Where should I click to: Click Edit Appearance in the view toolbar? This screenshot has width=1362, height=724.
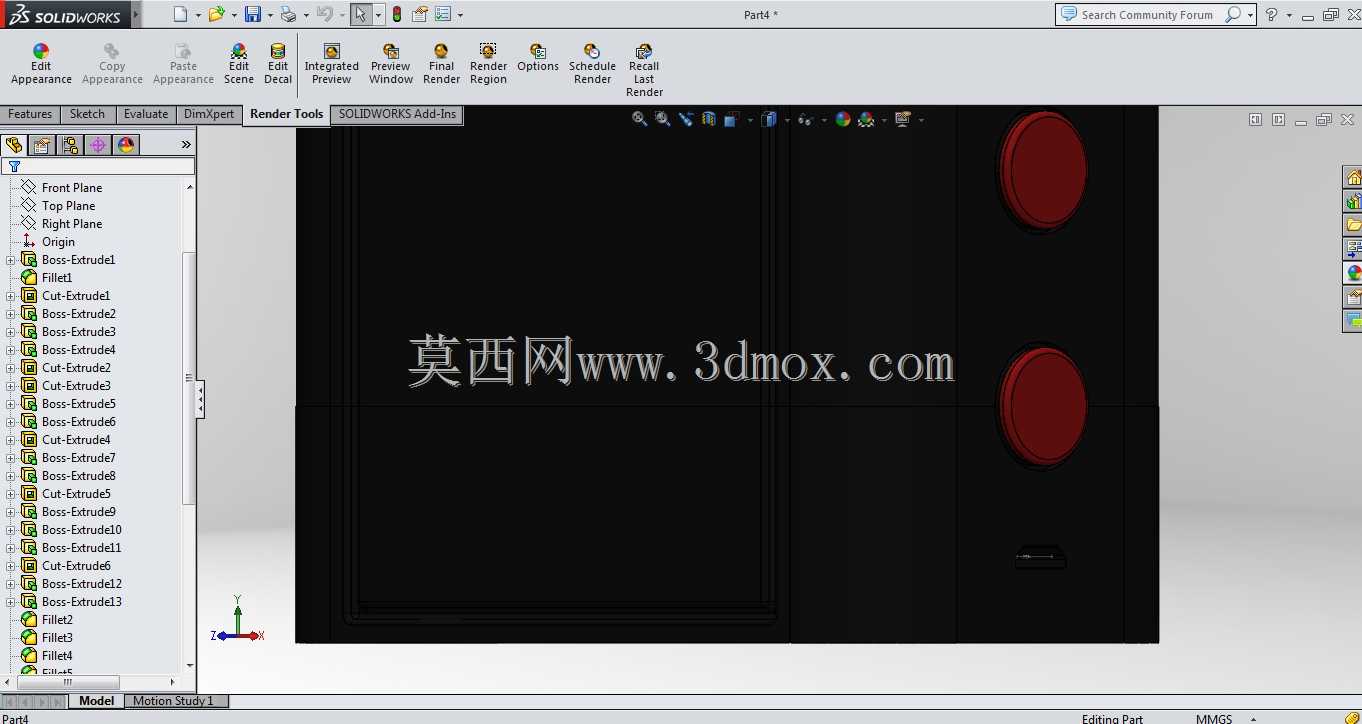point(843,119)
